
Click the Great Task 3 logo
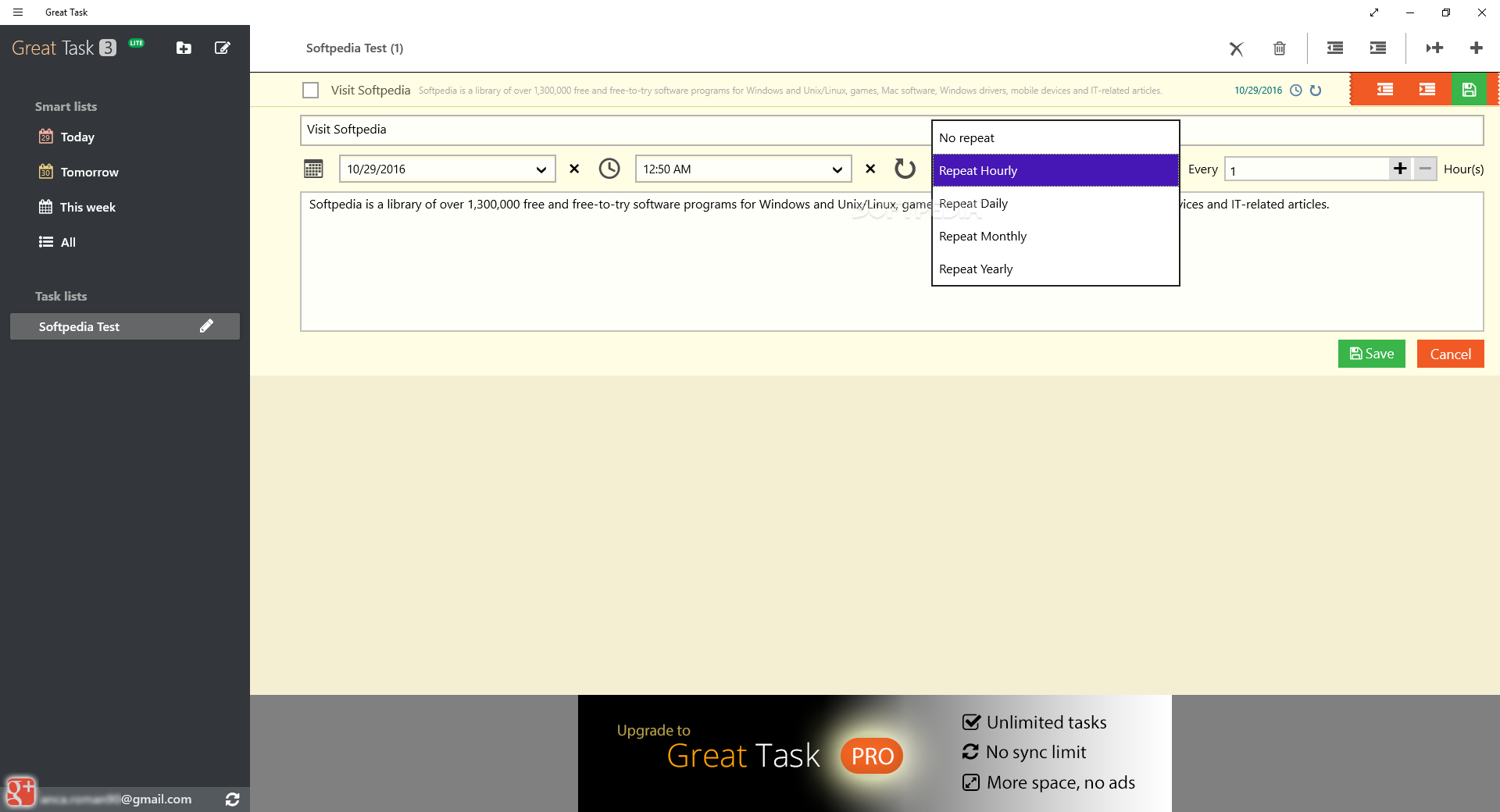pos(64,48)
